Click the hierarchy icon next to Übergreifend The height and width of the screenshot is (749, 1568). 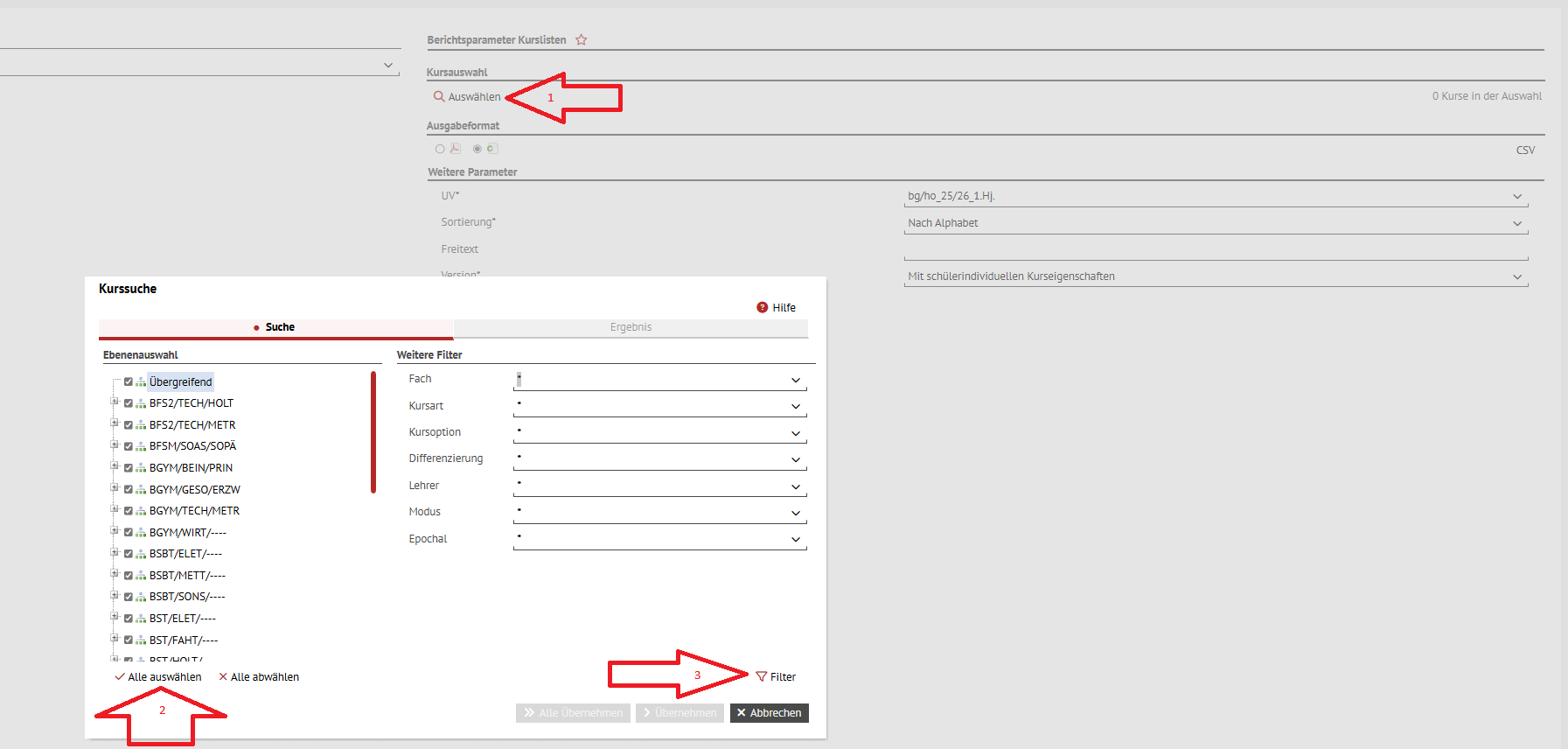(141, 382)
